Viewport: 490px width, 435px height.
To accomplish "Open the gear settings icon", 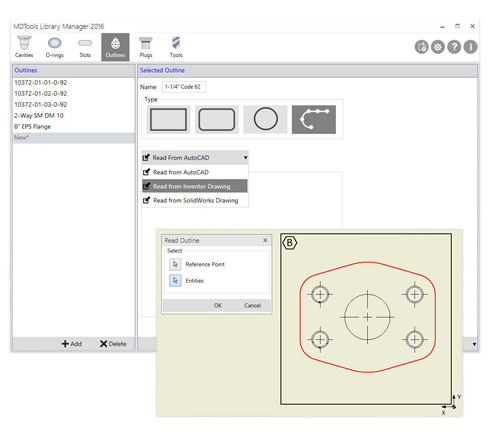I will click(x=438, y=47).
